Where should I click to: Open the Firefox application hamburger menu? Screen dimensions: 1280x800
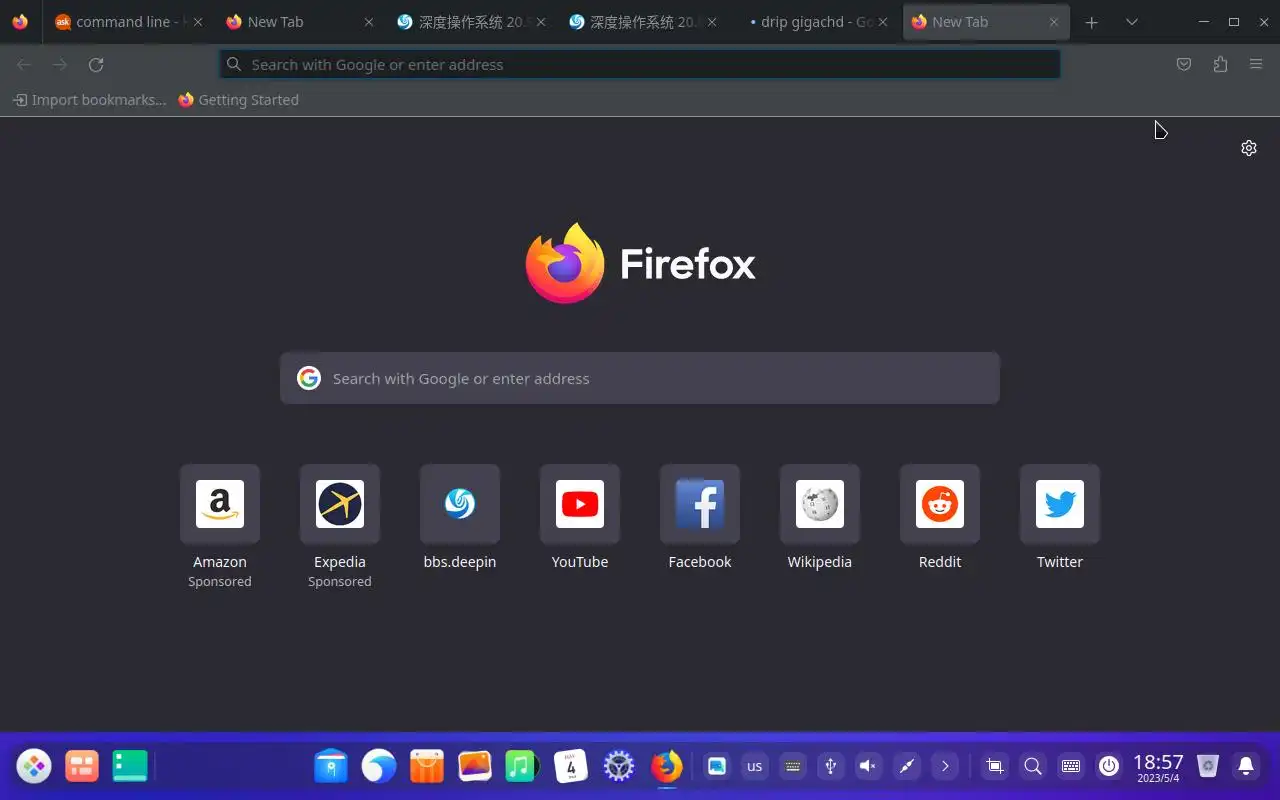(1256, 65)
